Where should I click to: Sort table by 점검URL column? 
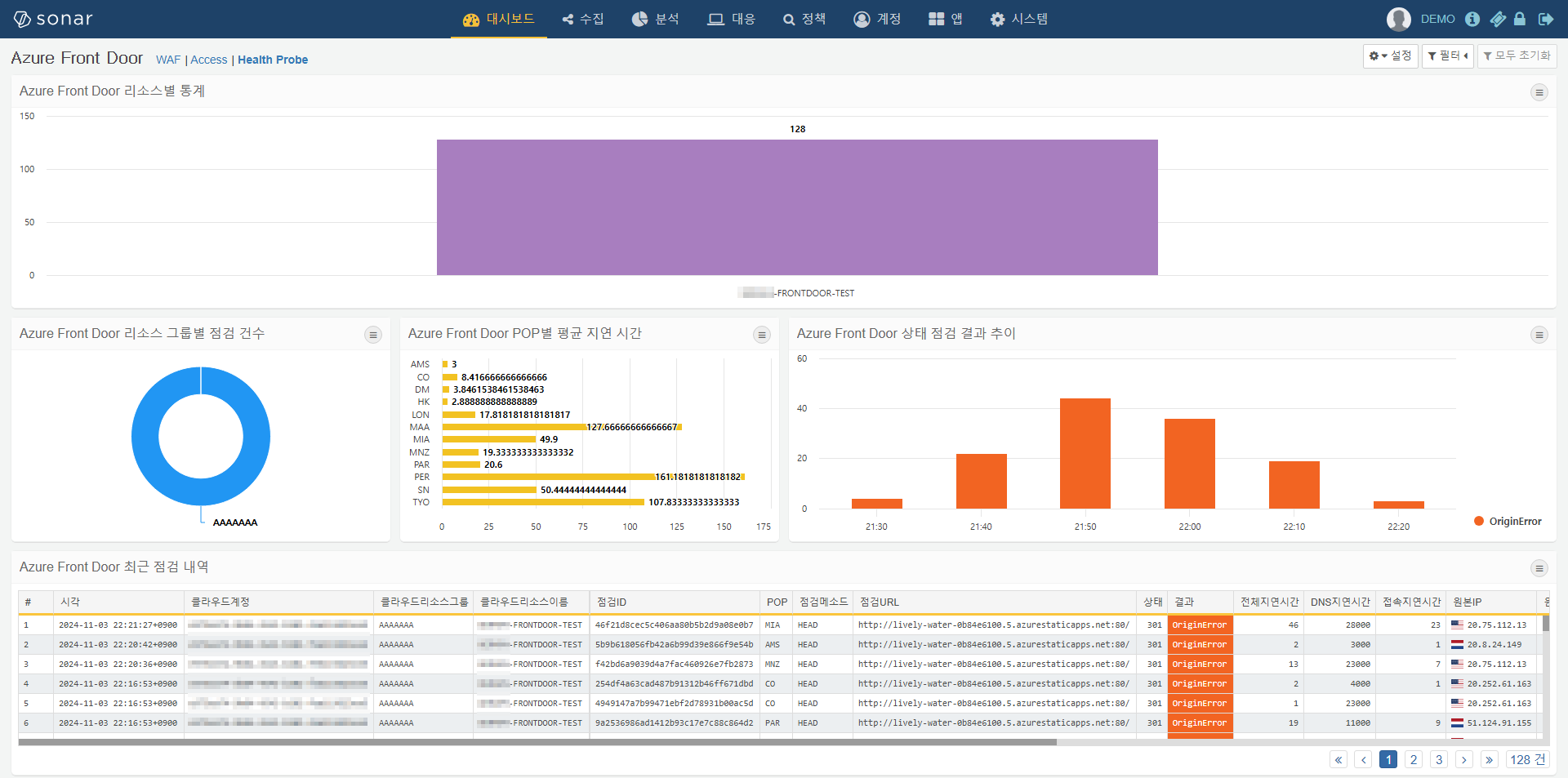coord(994,602)
